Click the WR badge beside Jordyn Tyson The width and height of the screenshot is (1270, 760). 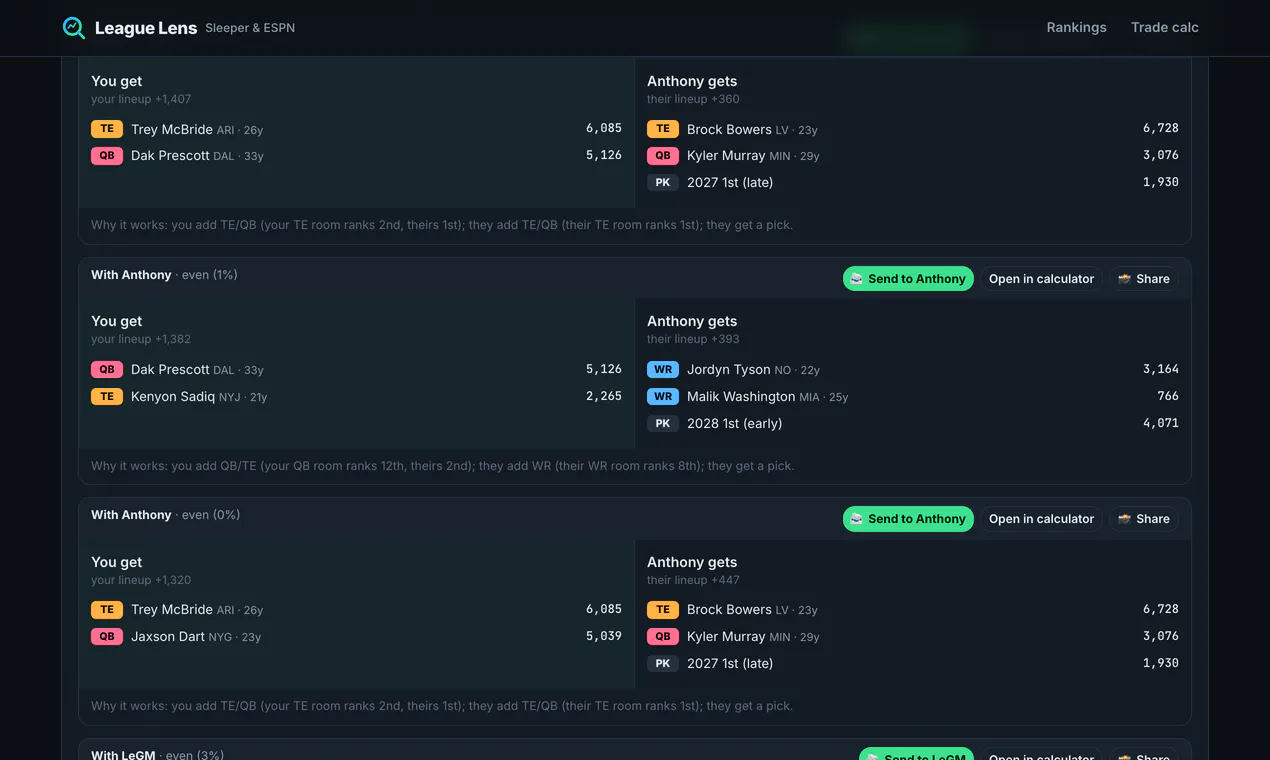click(x=663, y=370)
